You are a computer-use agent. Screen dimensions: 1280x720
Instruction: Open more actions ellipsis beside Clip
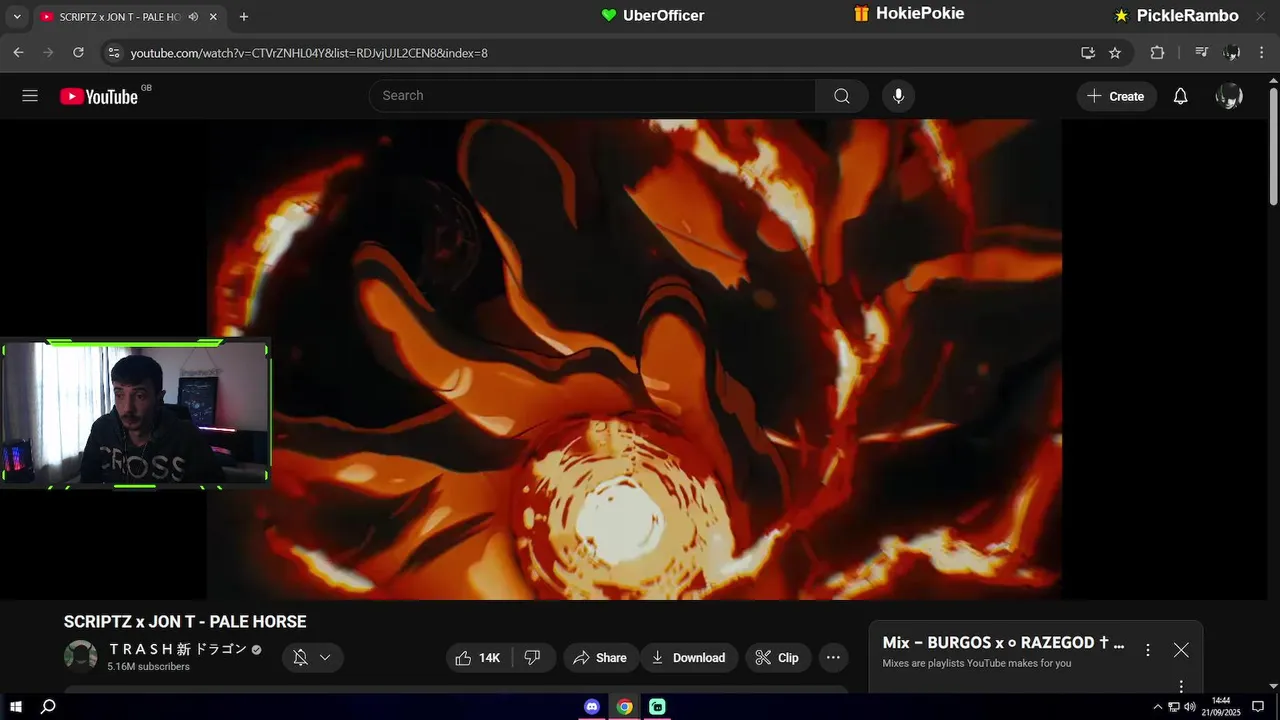coord(833,658)
